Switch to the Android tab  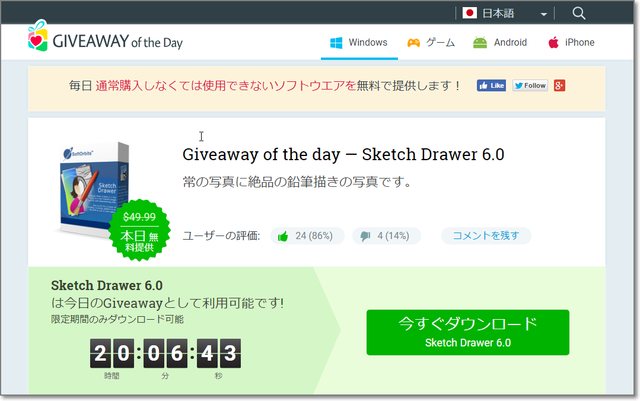click(x=500, y=42)
